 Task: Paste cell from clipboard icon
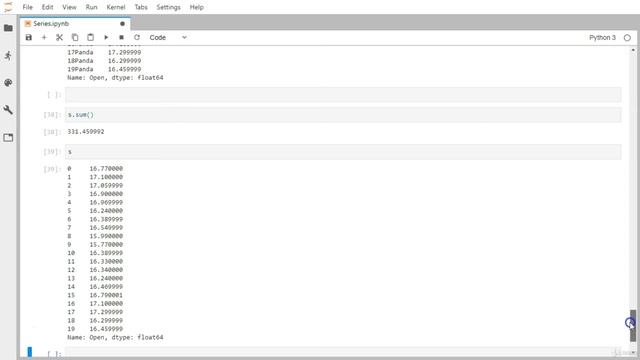90,38
